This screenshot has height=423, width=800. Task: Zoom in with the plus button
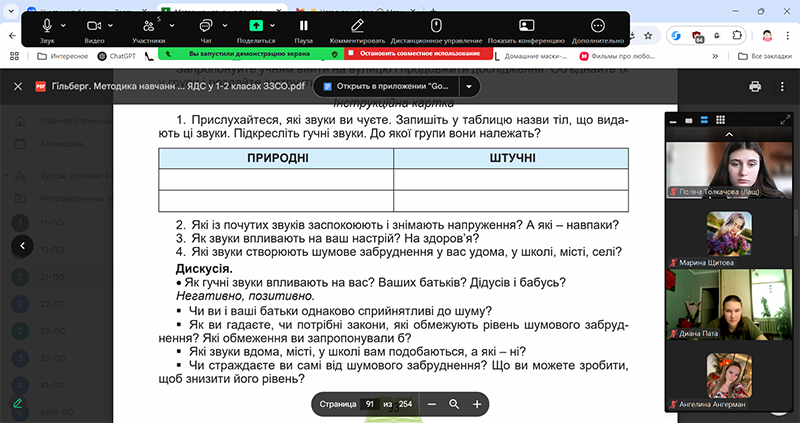(x=477, y=404)
